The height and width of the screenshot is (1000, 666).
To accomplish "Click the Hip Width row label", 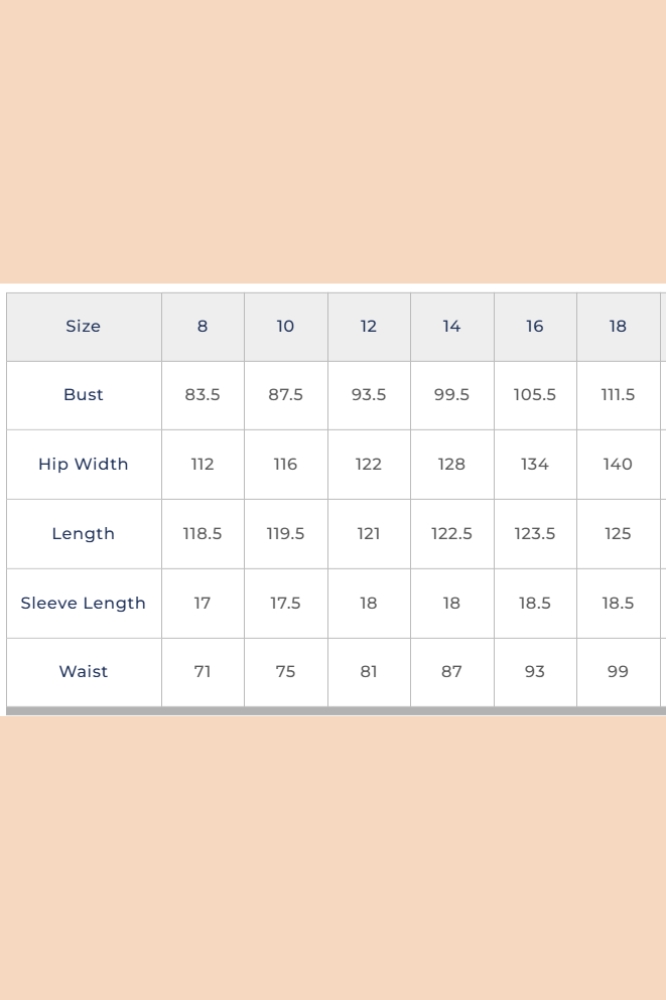I will point(83,464).
